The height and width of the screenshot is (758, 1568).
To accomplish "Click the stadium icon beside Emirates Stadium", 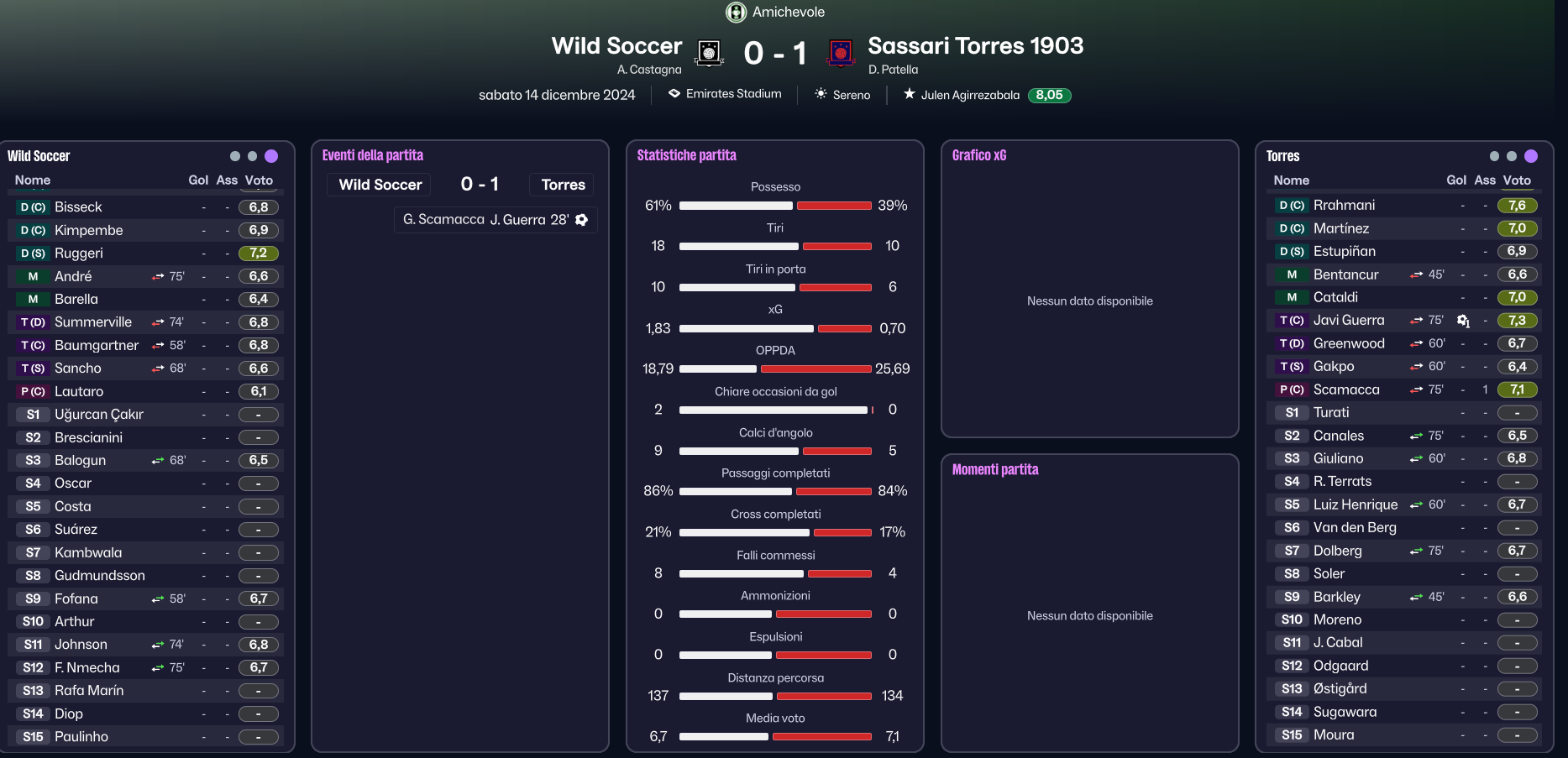I will (674, 93).
